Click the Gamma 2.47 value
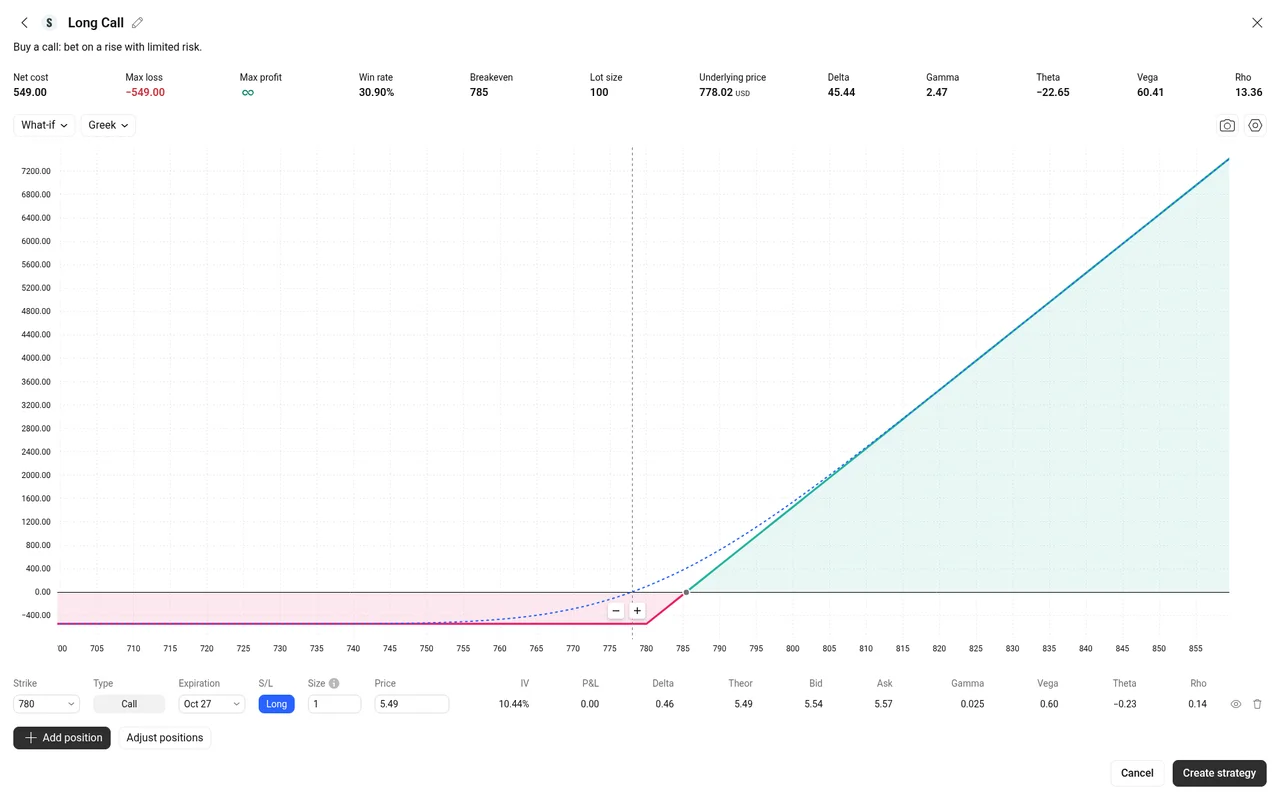1280x800 pixels. [936, 92]
